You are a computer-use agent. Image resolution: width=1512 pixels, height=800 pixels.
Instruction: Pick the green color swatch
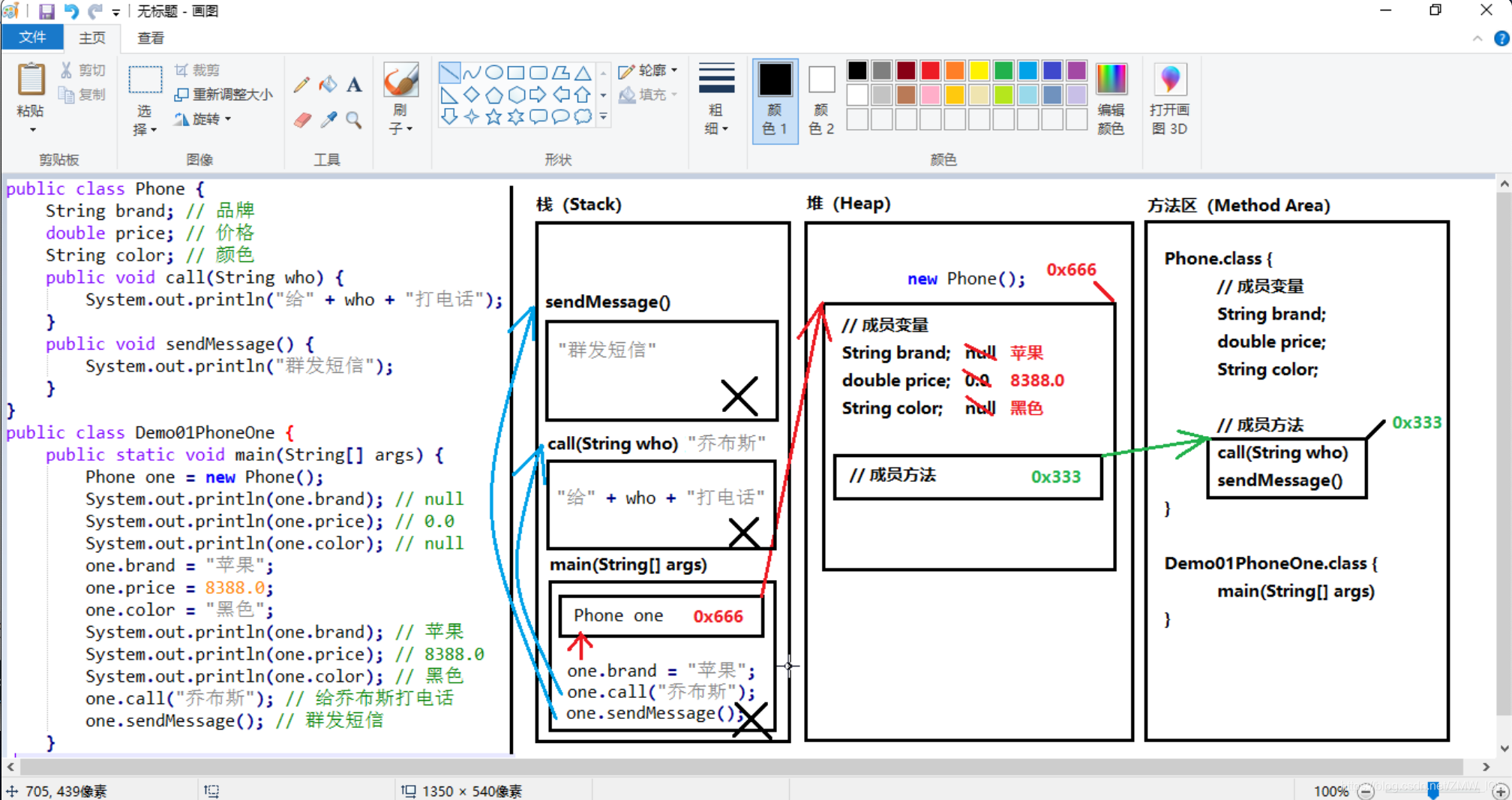tap(1003, 71)
